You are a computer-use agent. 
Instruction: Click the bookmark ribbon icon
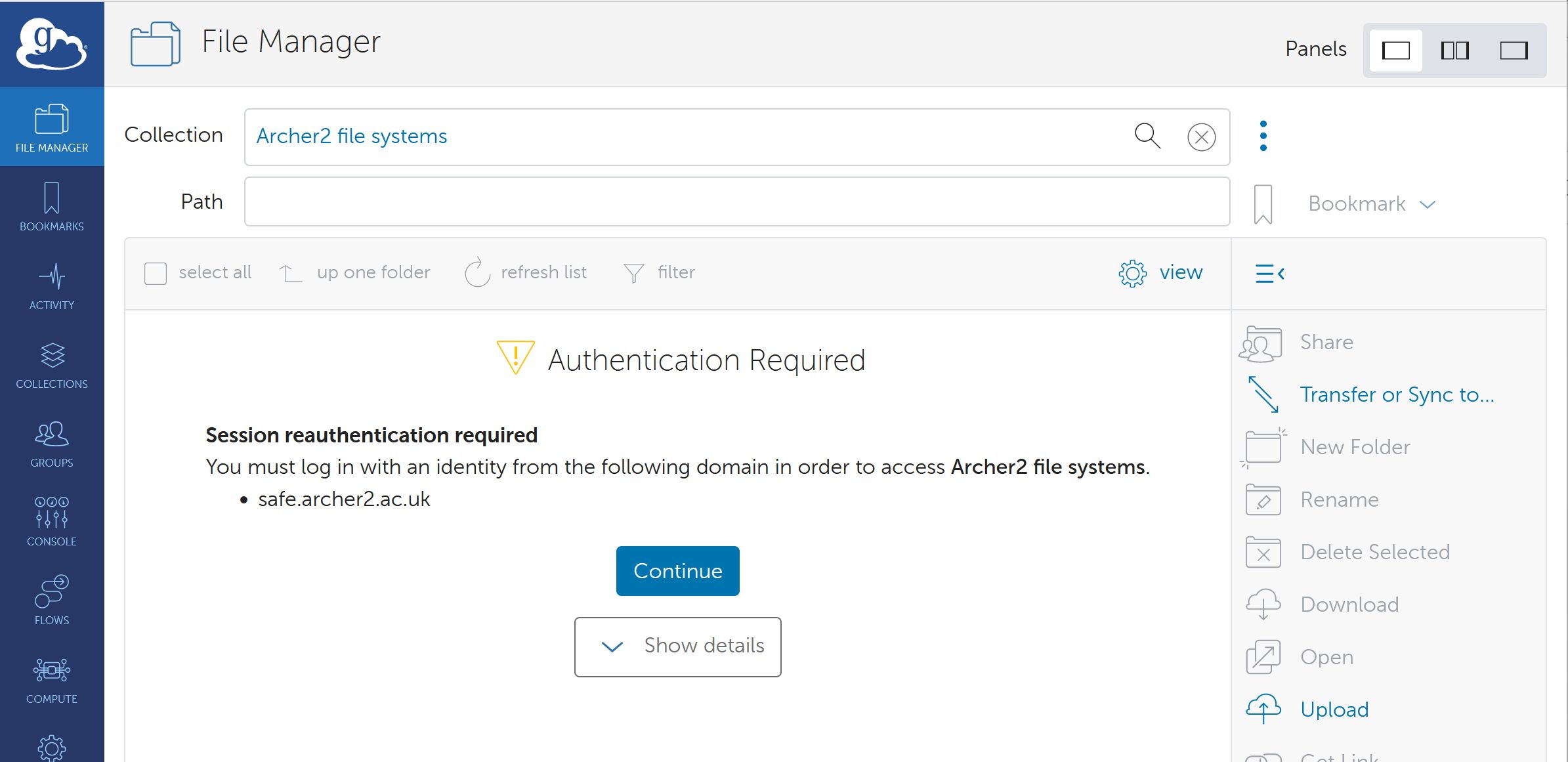point(1263,204)
